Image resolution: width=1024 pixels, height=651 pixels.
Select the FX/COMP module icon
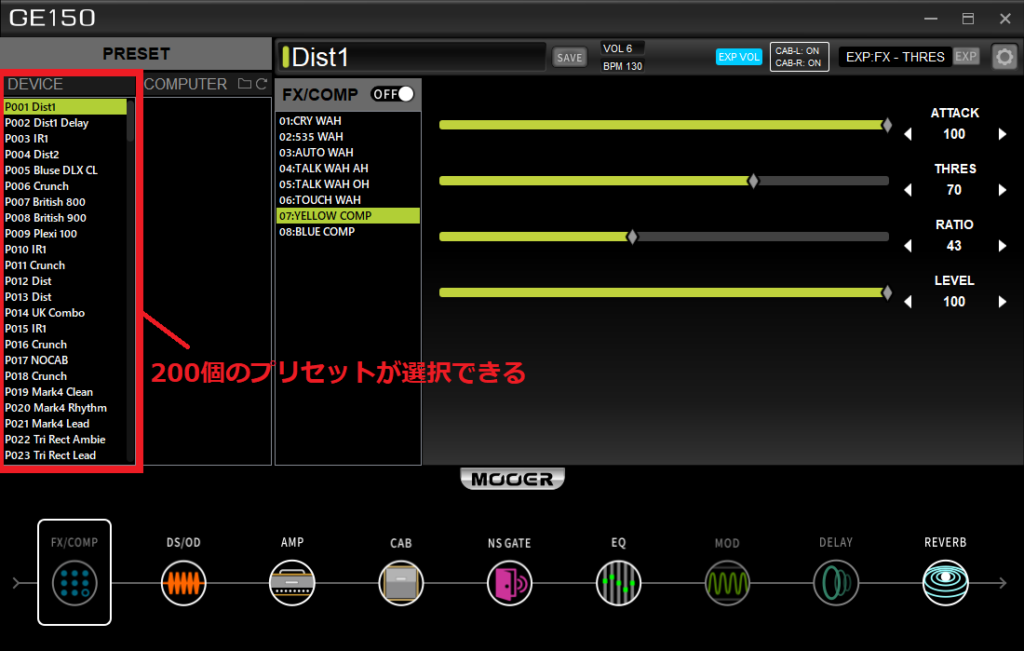(74, 582)
